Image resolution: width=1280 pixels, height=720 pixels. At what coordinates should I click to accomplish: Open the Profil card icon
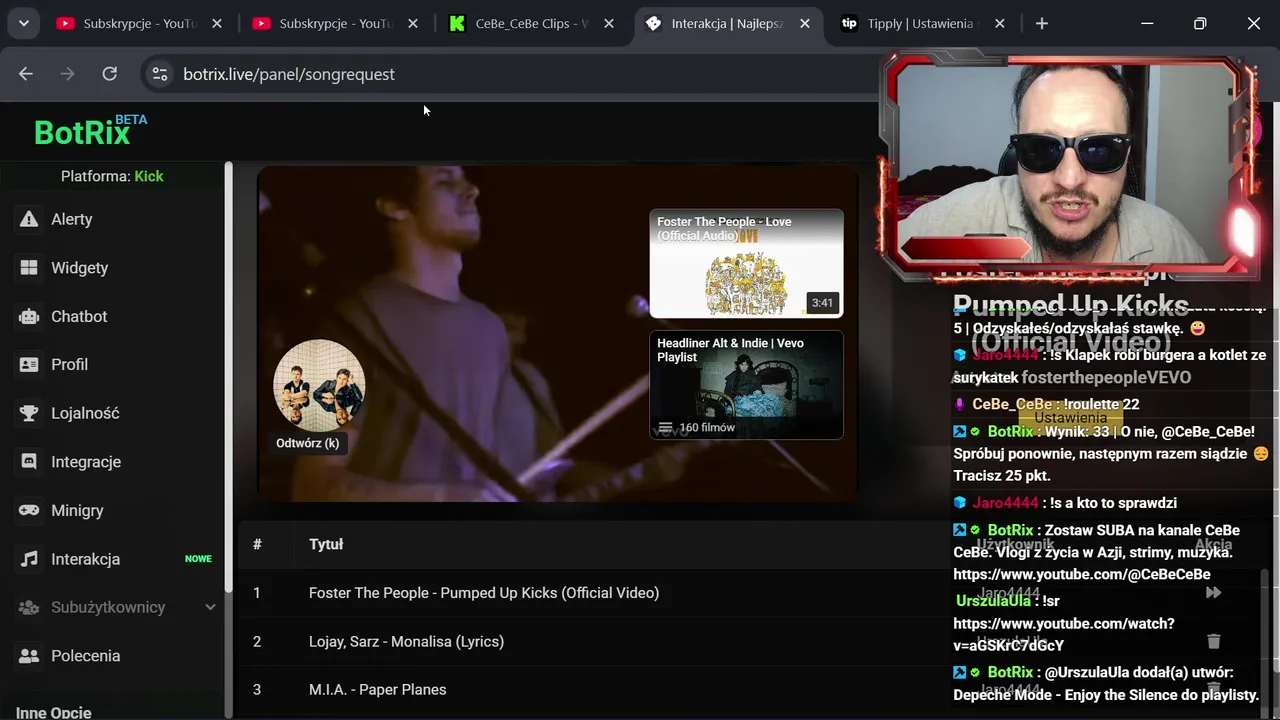click(x=29, y=365)
